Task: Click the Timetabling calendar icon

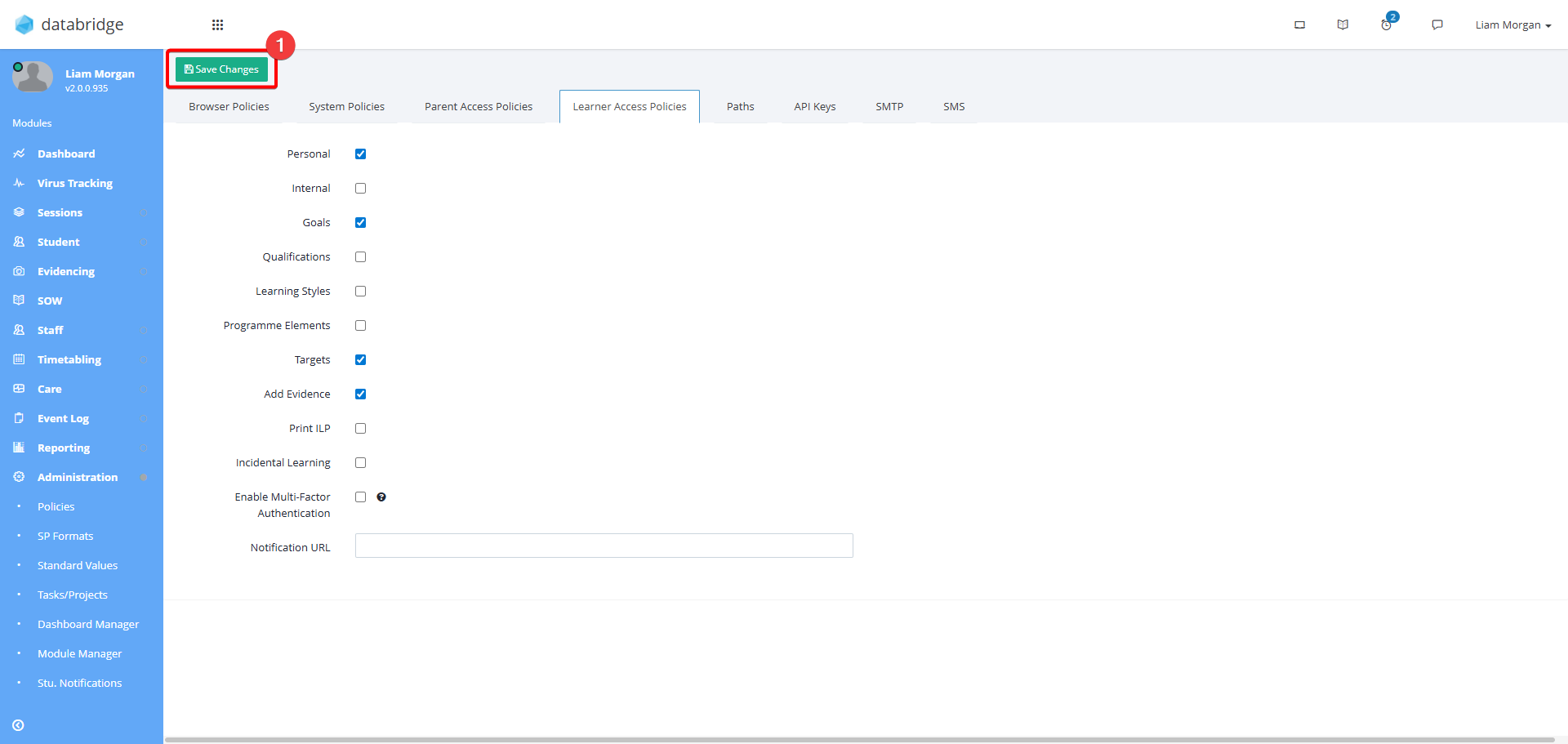Action: (x=19, y=359)
